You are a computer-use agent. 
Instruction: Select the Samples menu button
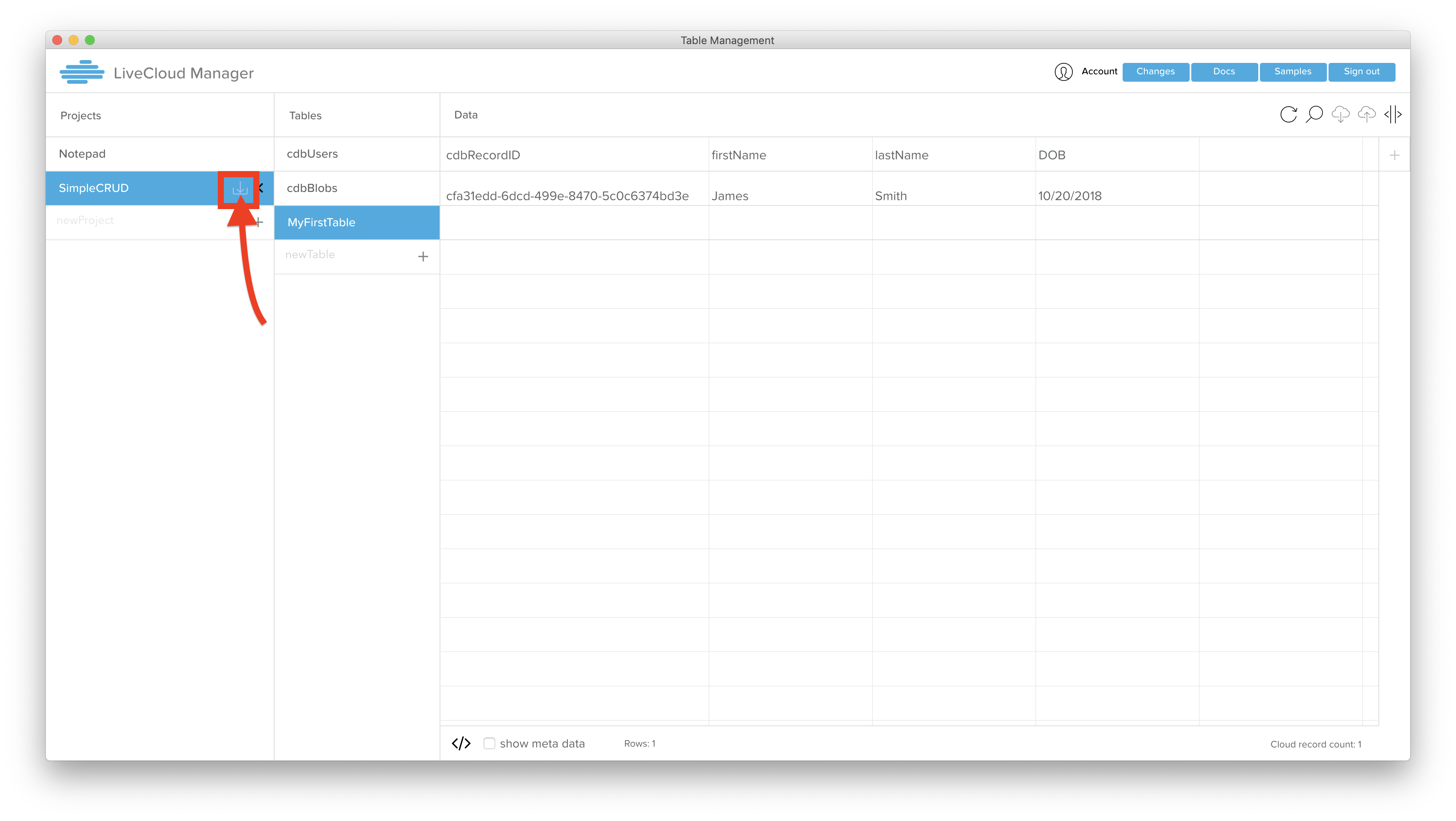pyautogui.click(x=1293, y=71)
